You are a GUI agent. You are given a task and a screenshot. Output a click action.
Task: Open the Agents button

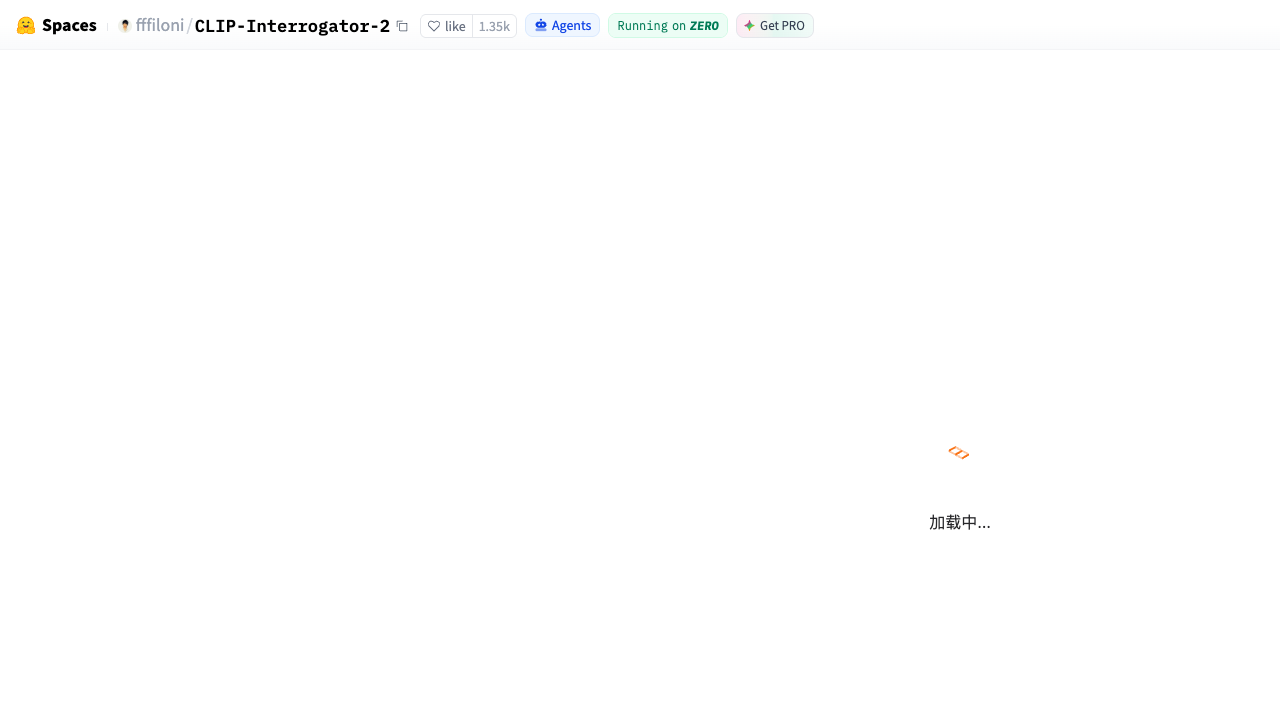coord(562,25)
